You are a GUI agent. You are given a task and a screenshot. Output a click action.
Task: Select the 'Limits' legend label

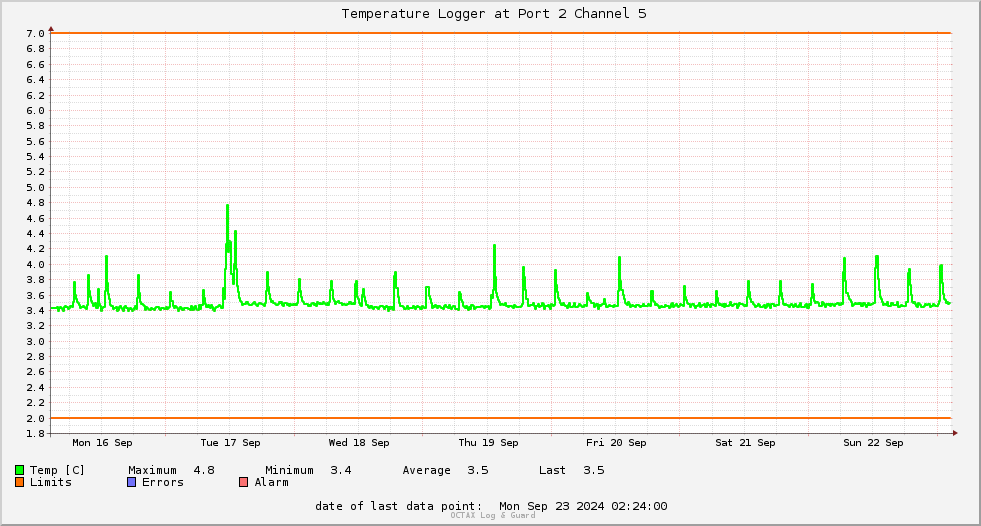point(51,482)
